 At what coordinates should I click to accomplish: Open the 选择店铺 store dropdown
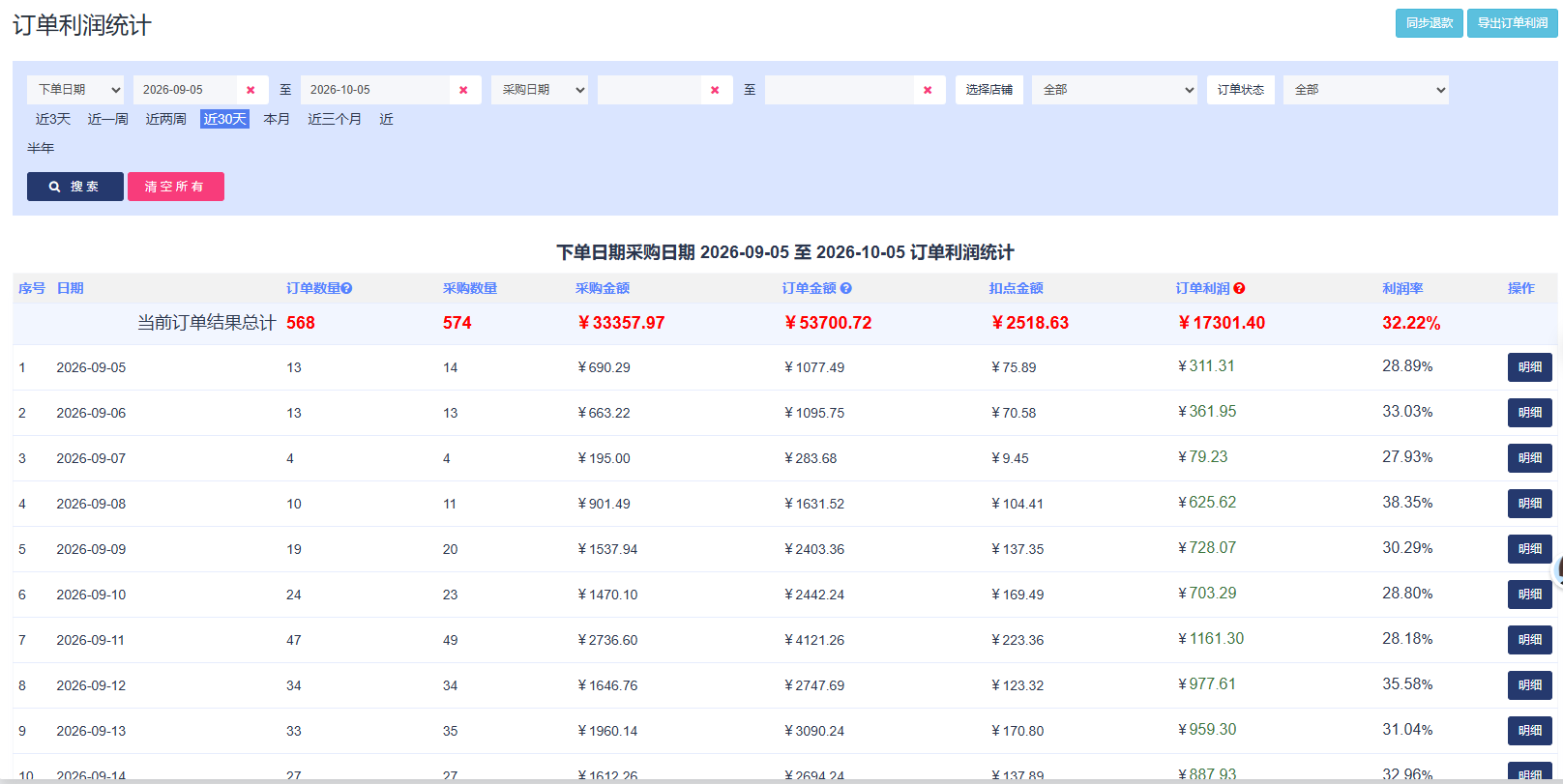pyautogui.click(x=1114, y=90)
